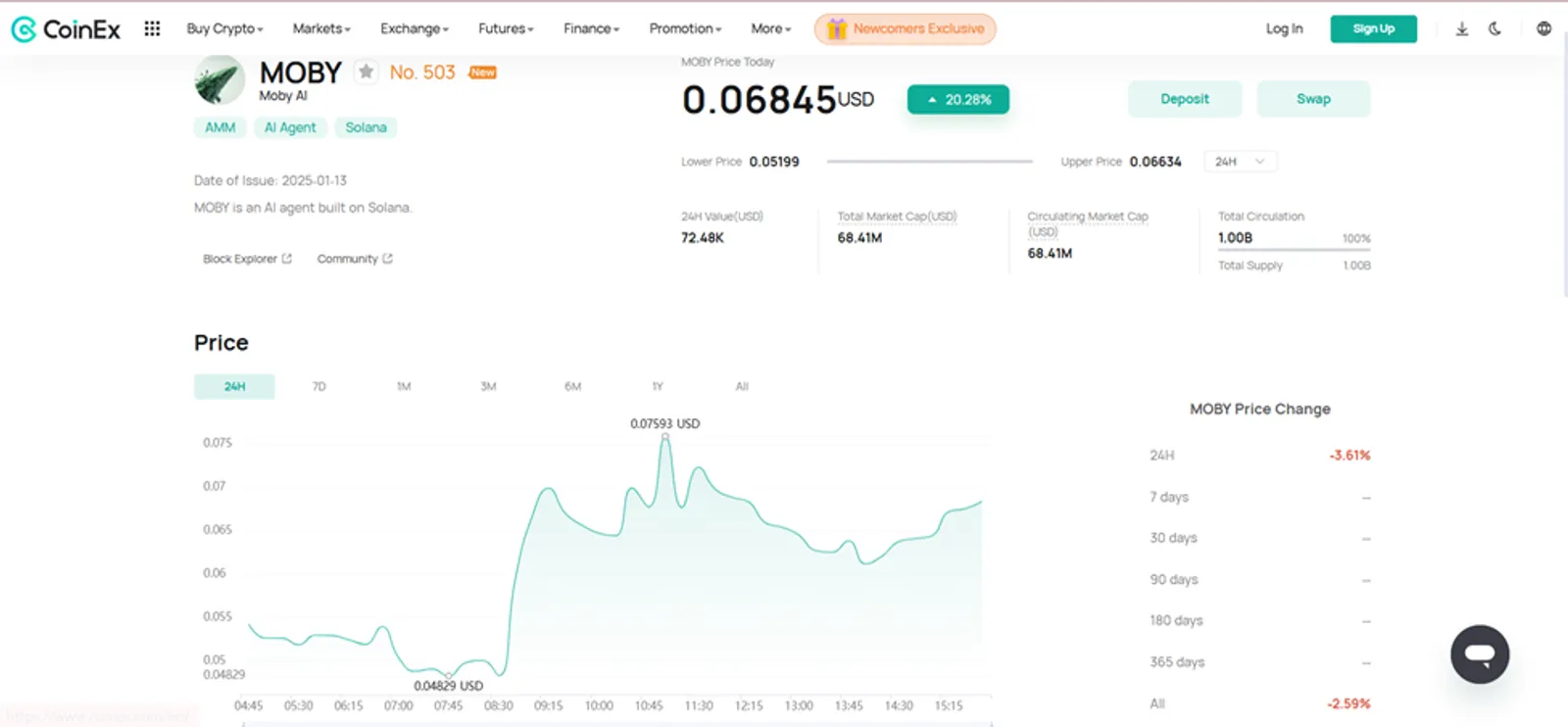Viewport: 1568px width, 727px height.
Task: Switch chart to 1M range
Action: click(404, 386)
